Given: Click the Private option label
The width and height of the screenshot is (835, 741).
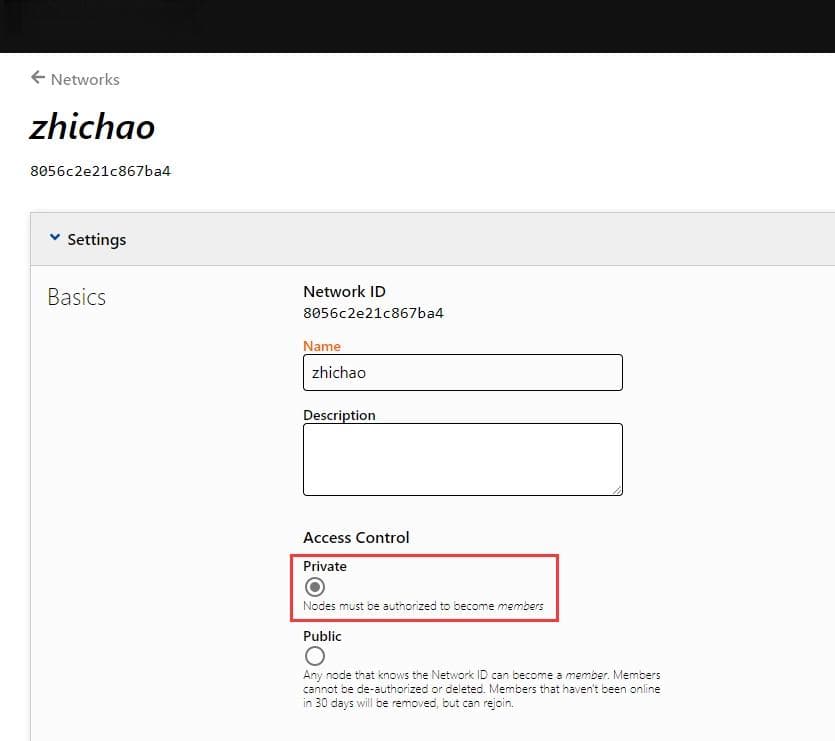Looking at the screenshot, I should click(x=325, y=566).
